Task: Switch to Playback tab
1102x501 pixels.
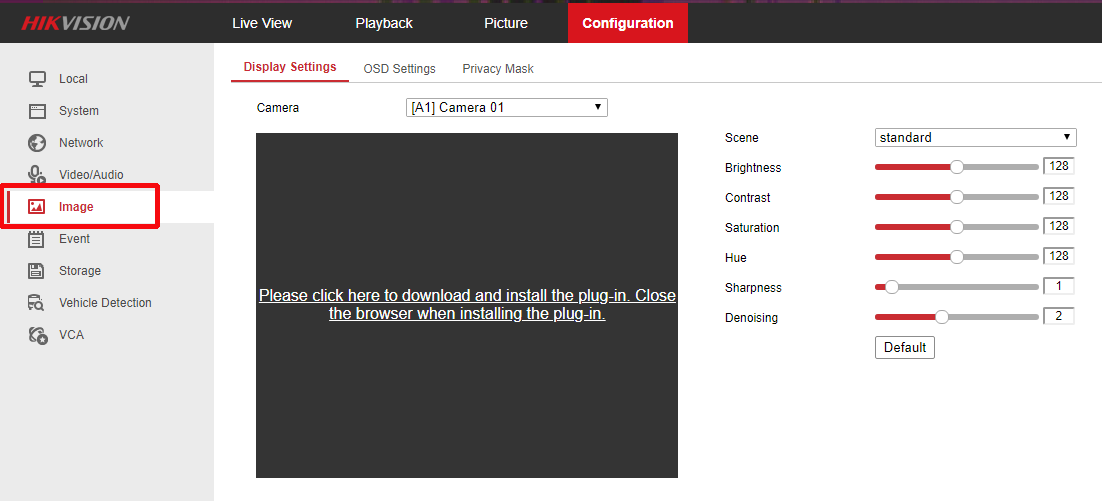Action: click(x=384, y=23)
